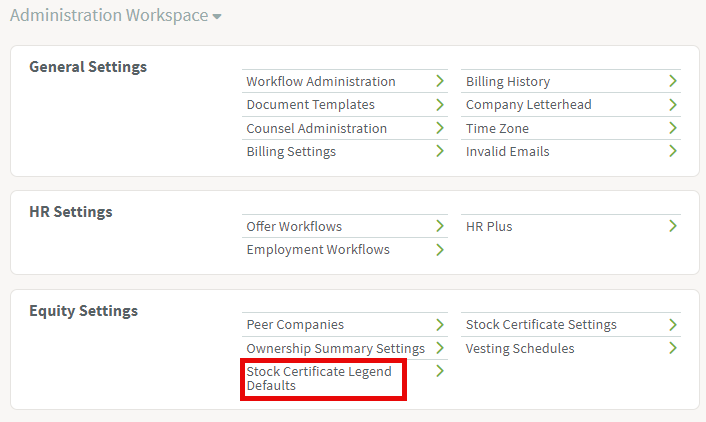Click the arrow beside Company Letterhead
The height and width of the screenshot is (422, 706).
673,104
